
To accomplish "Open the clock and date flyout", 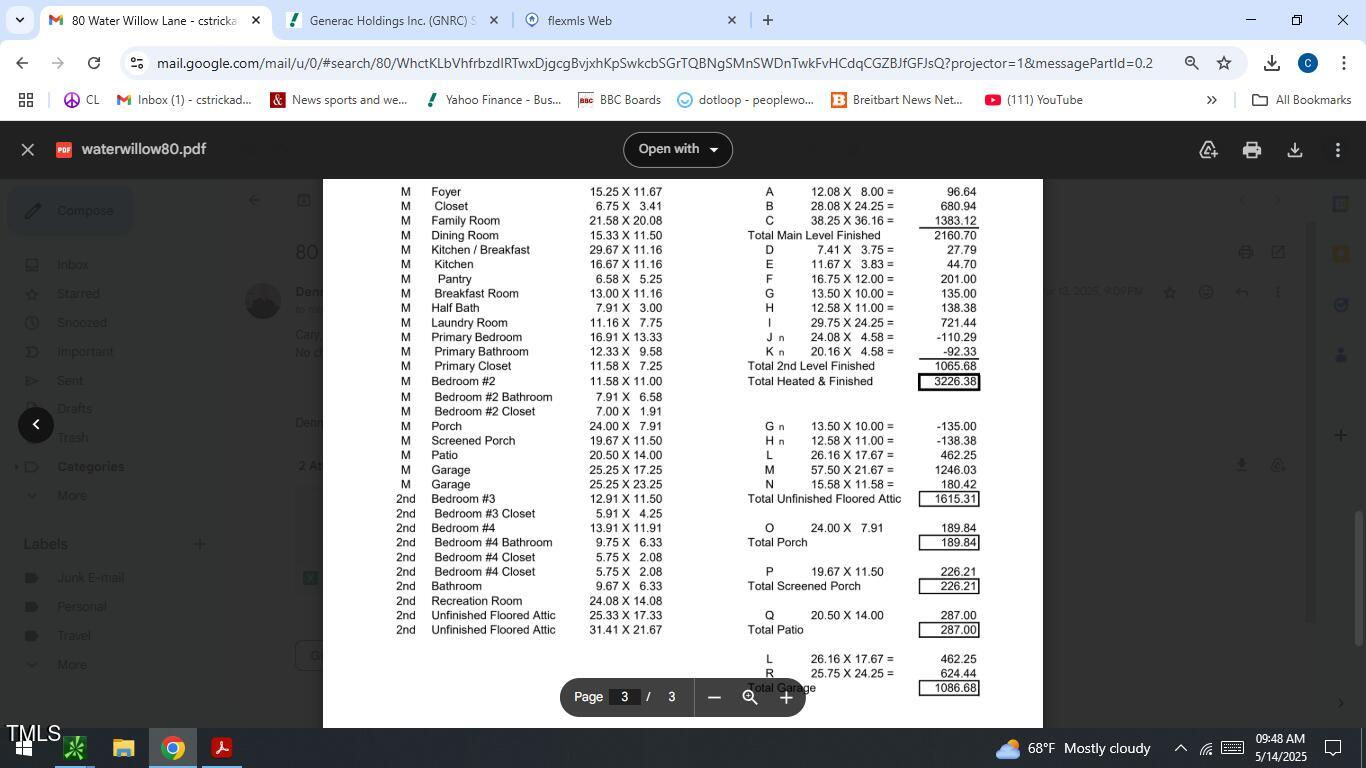I will click(x=1279, y=748).
